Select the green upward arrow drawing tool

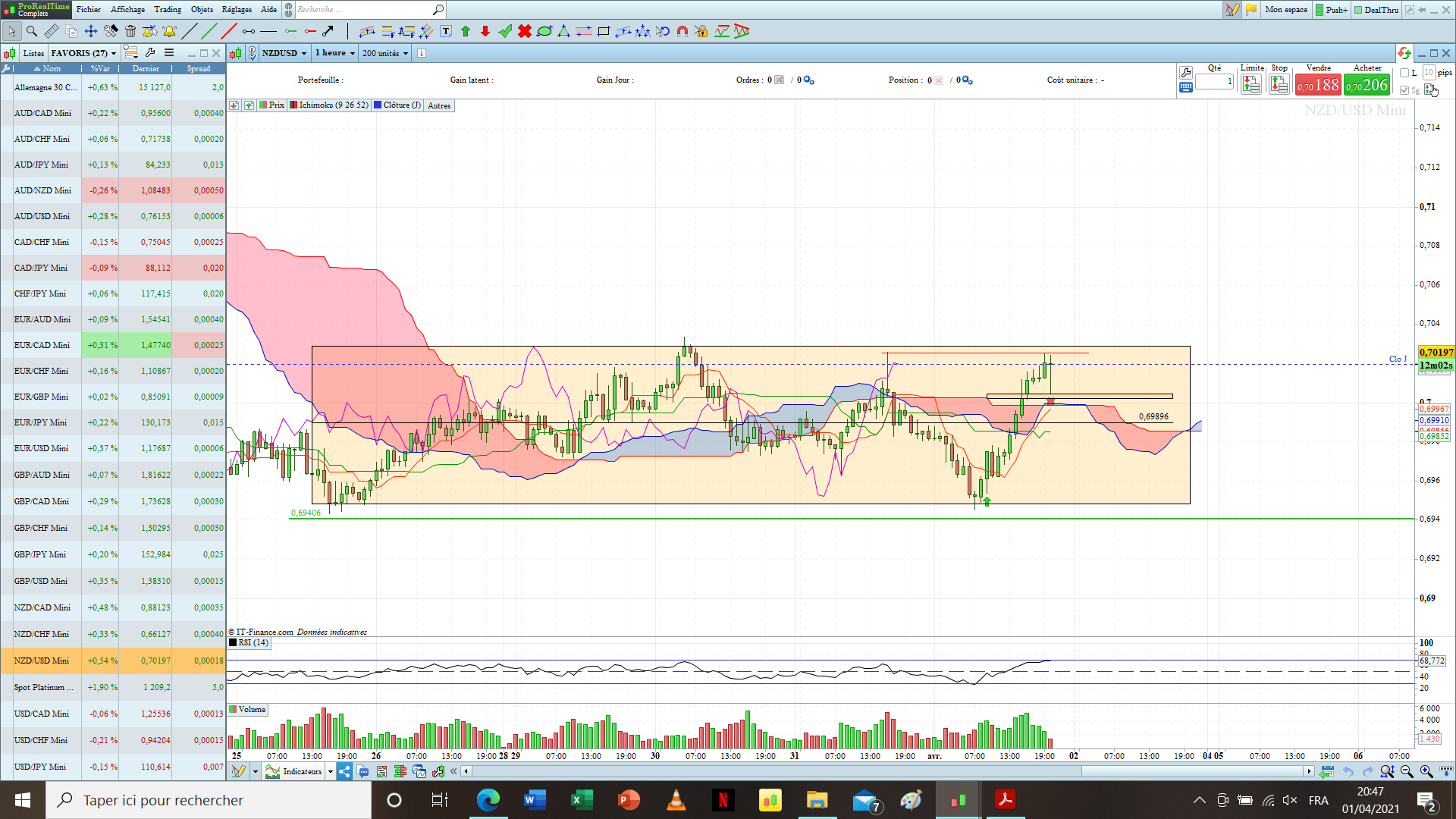point(466,31)
